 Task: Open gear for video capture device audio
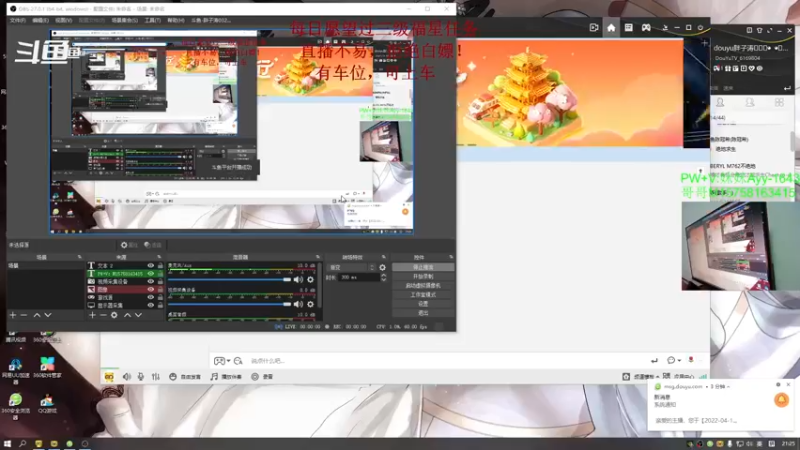coord(310,304)
